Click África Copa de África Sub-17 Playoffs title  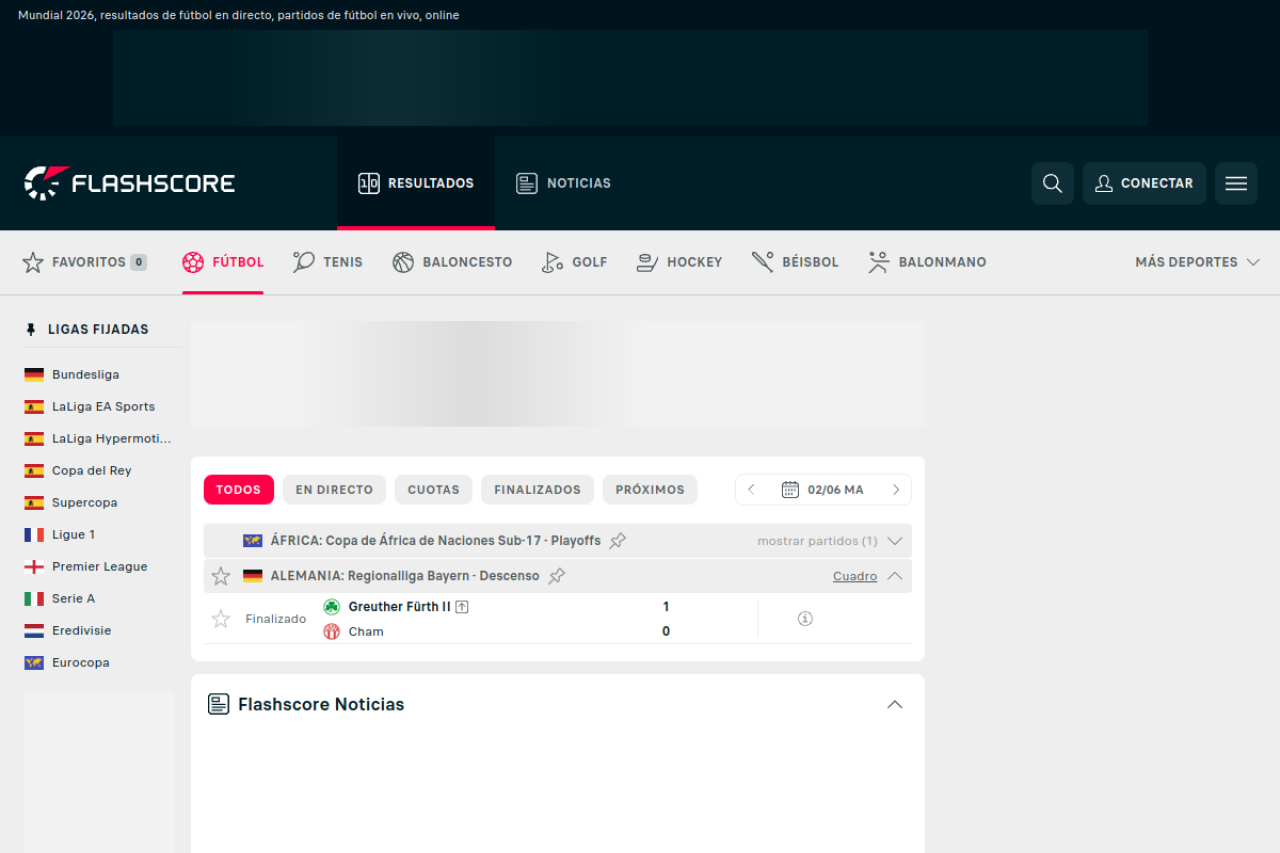[x=436, y=541]
